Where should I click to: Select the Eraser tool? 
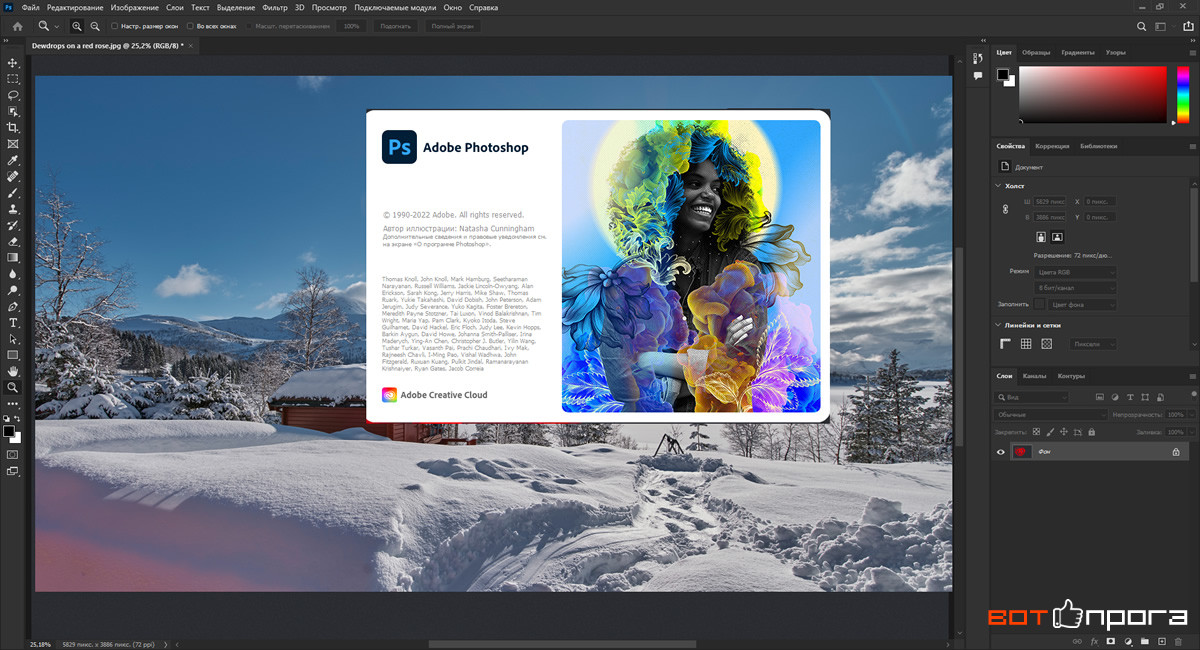[x=13, y=241]
